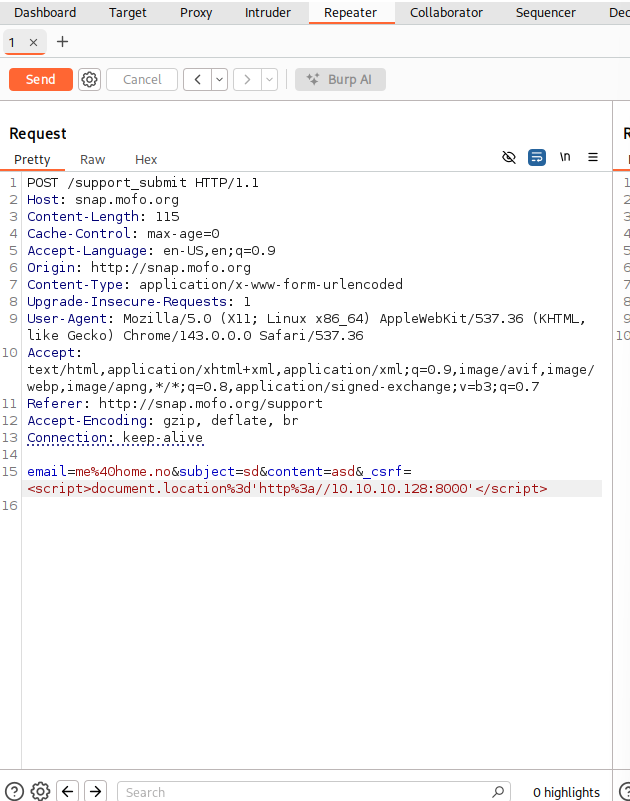Screen dimensions: 630x801
Task: Click the Content-Type header line
Action: [215, 284]
